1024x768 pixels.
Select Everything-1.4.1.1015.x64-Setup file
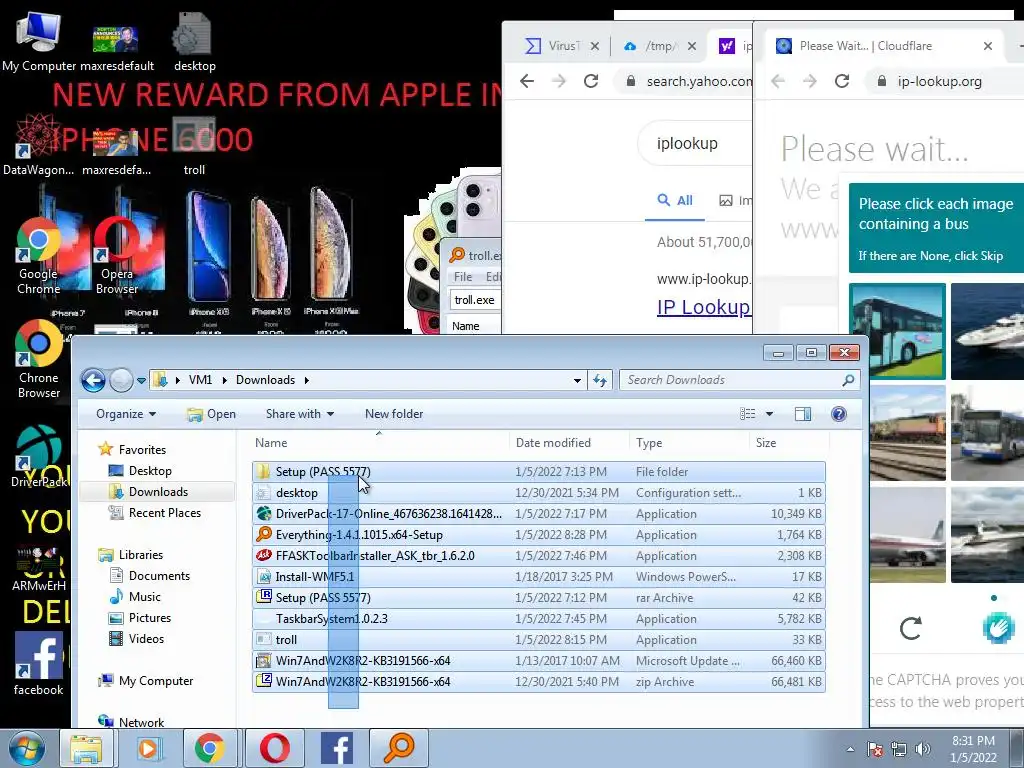[x=539, y=535]
